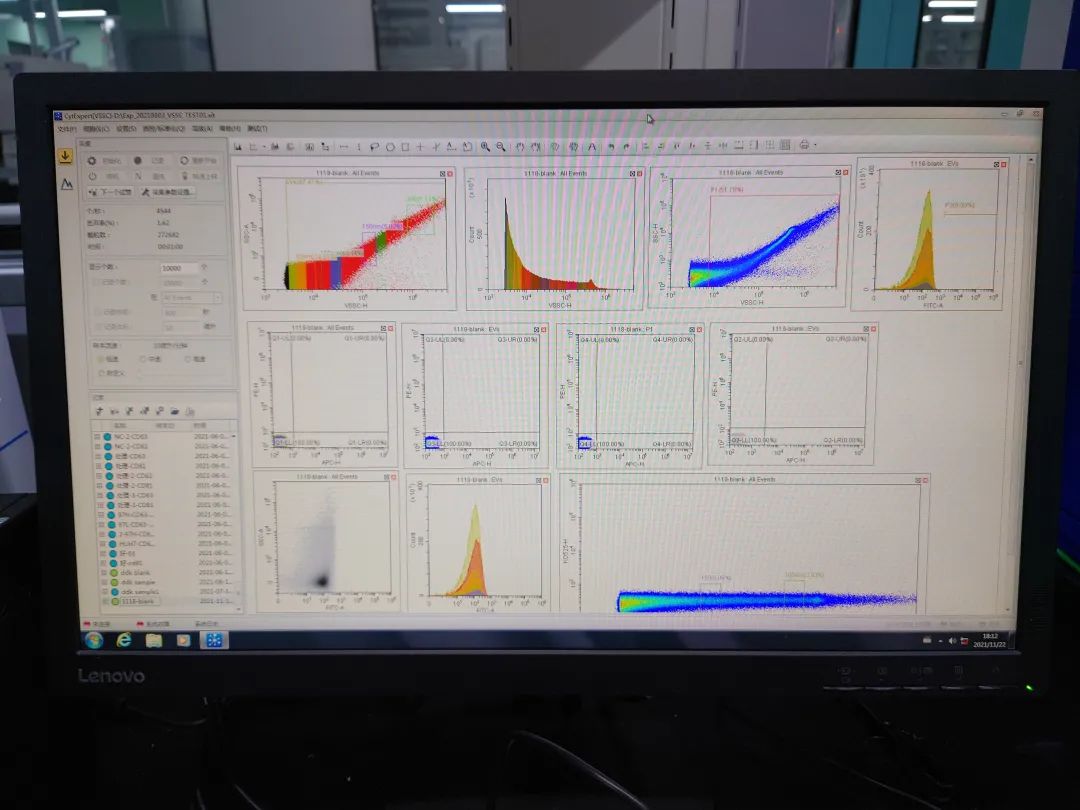Select the four-quadrant crosshair gate tool

[x=421, y=147]
